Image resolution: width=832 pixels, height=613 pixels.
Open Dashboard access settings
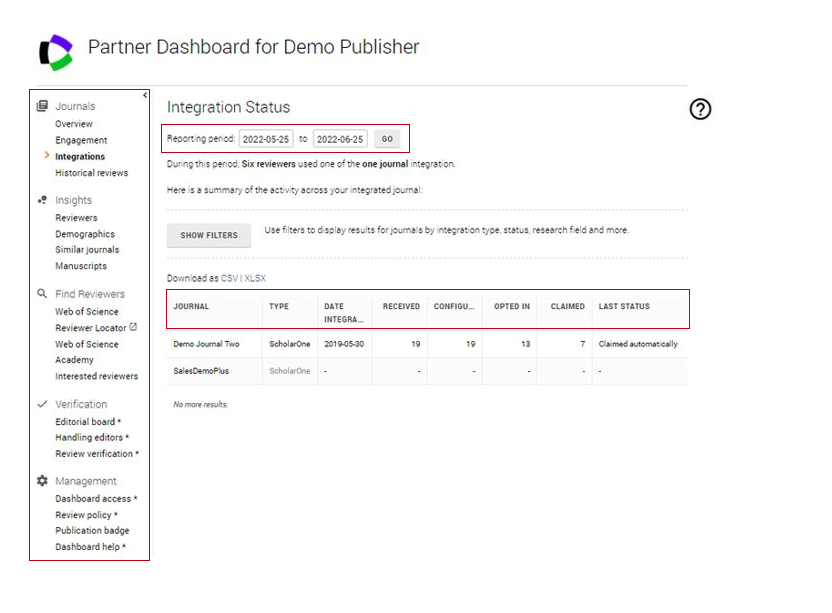[96, 499]
